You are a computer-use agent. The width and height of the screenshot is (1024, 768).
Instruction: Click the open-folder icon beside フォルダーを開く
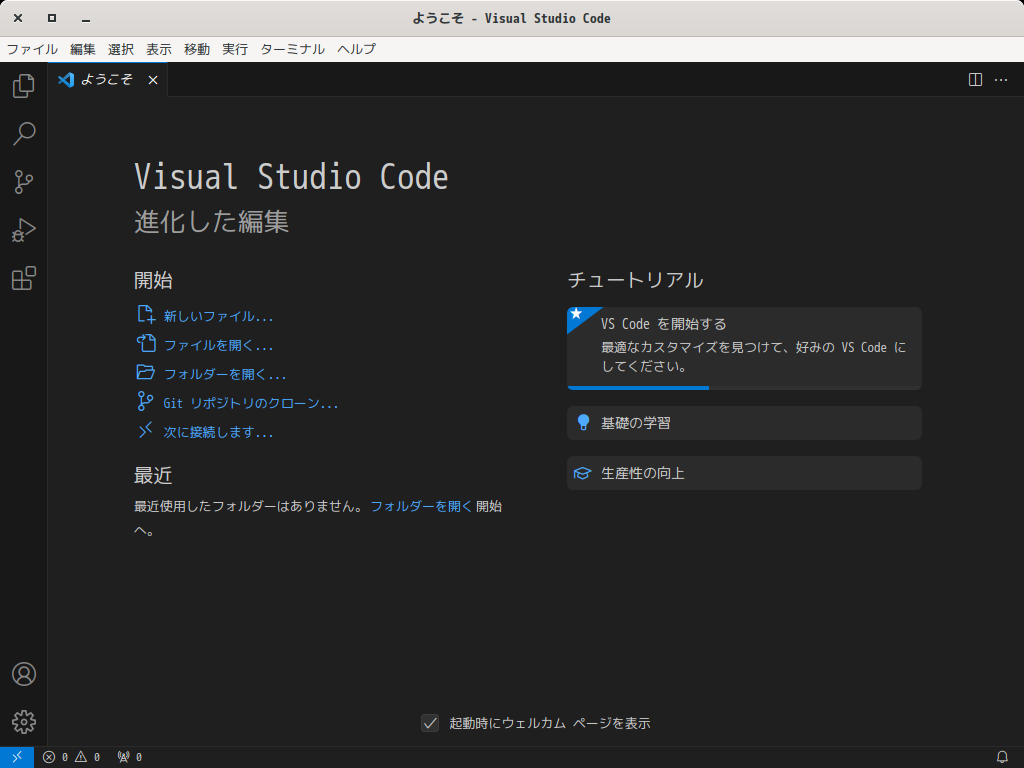tap(146, 372)
